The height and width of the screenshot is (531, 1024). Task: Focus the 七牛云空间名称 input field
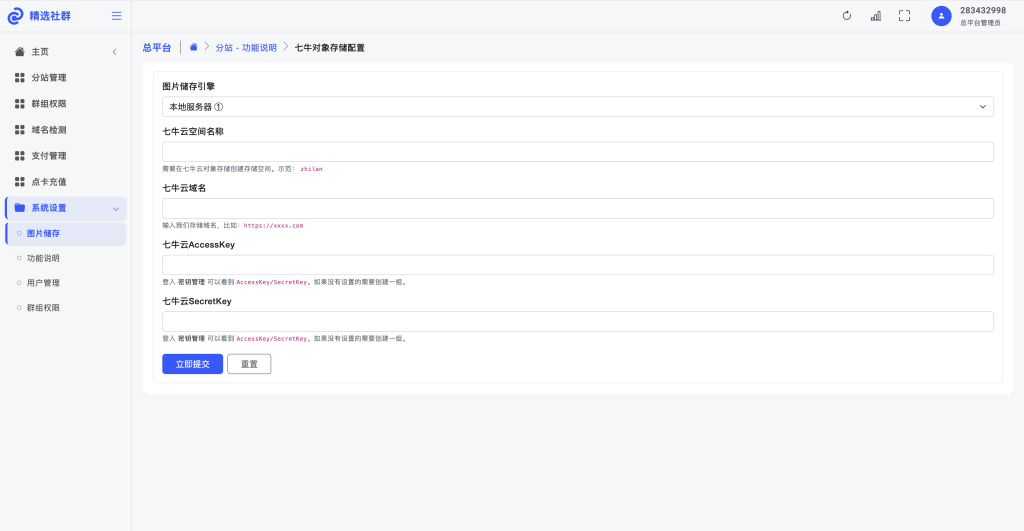click(x=578, y=152)
